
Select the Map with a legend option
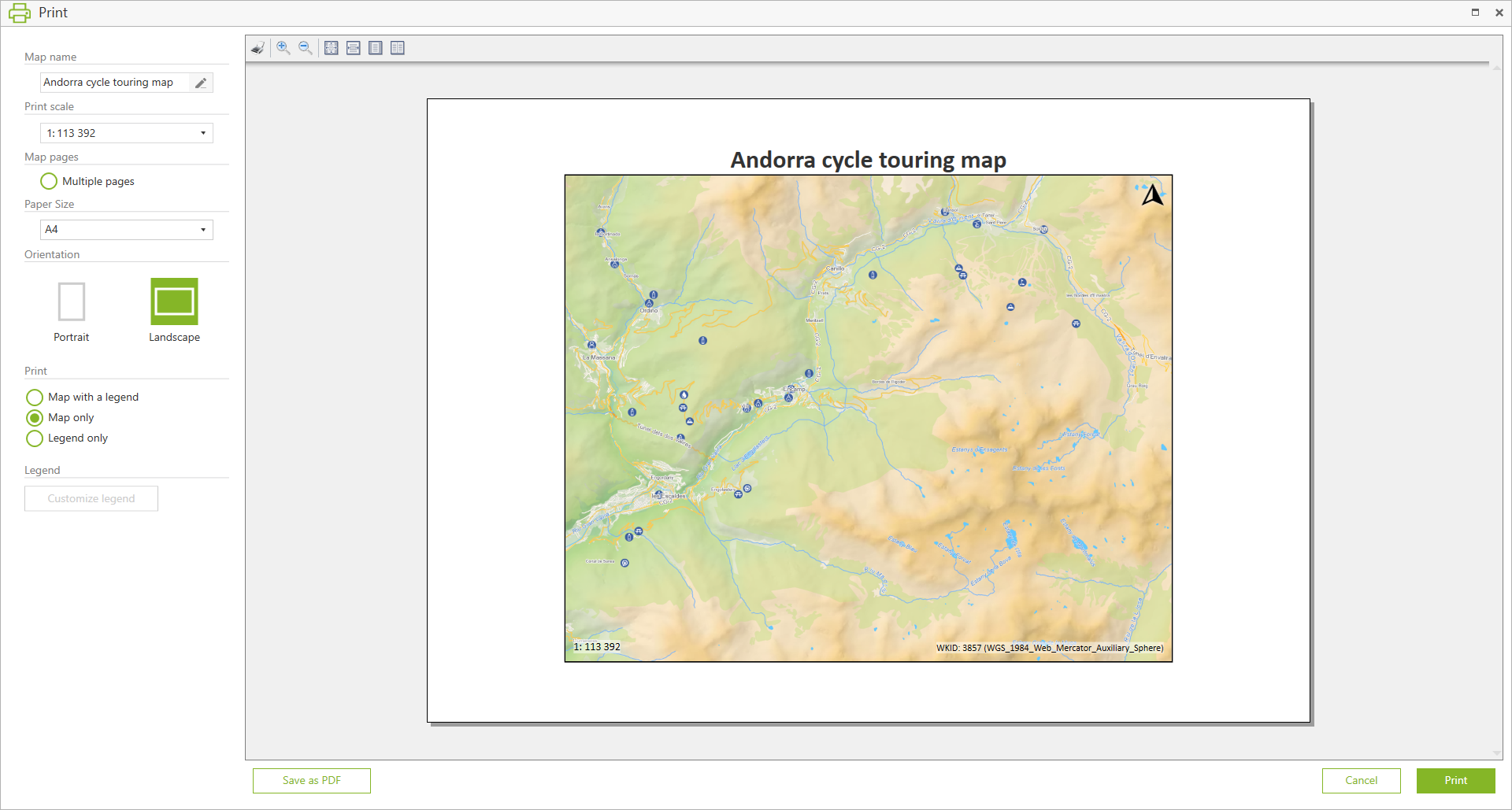click(x=35, y=398)
